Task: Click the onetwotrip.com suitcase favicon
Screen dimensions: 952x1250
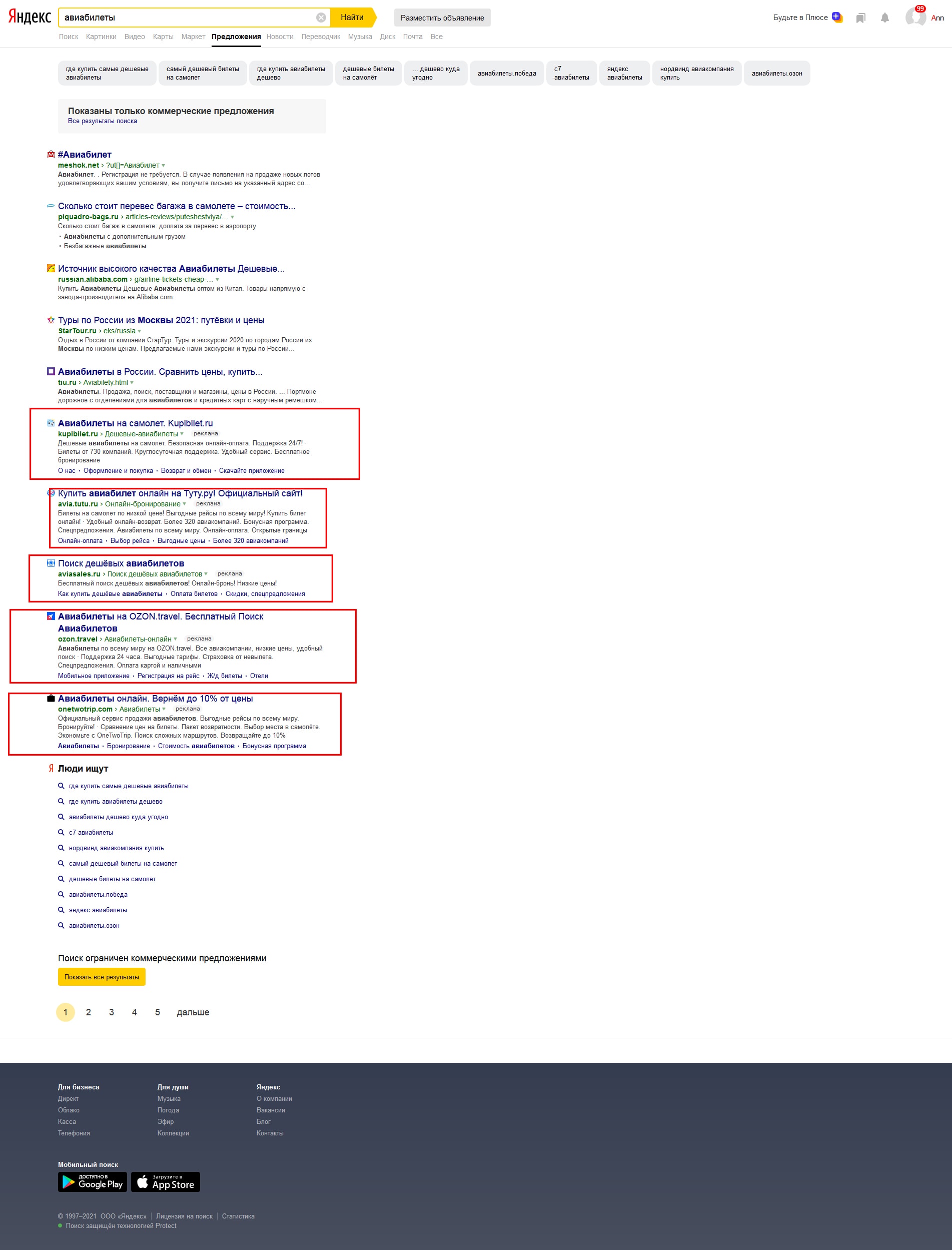Action: point(51,699)
